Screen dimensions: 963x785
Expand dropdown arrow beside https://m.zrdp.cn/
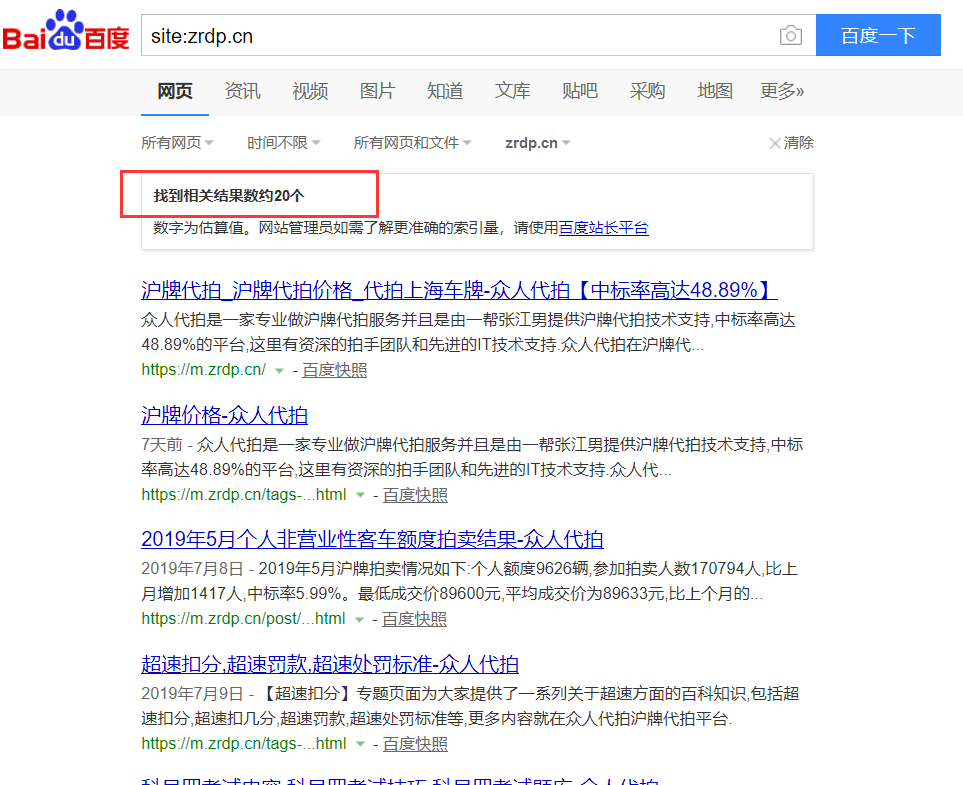pos(279,371)
